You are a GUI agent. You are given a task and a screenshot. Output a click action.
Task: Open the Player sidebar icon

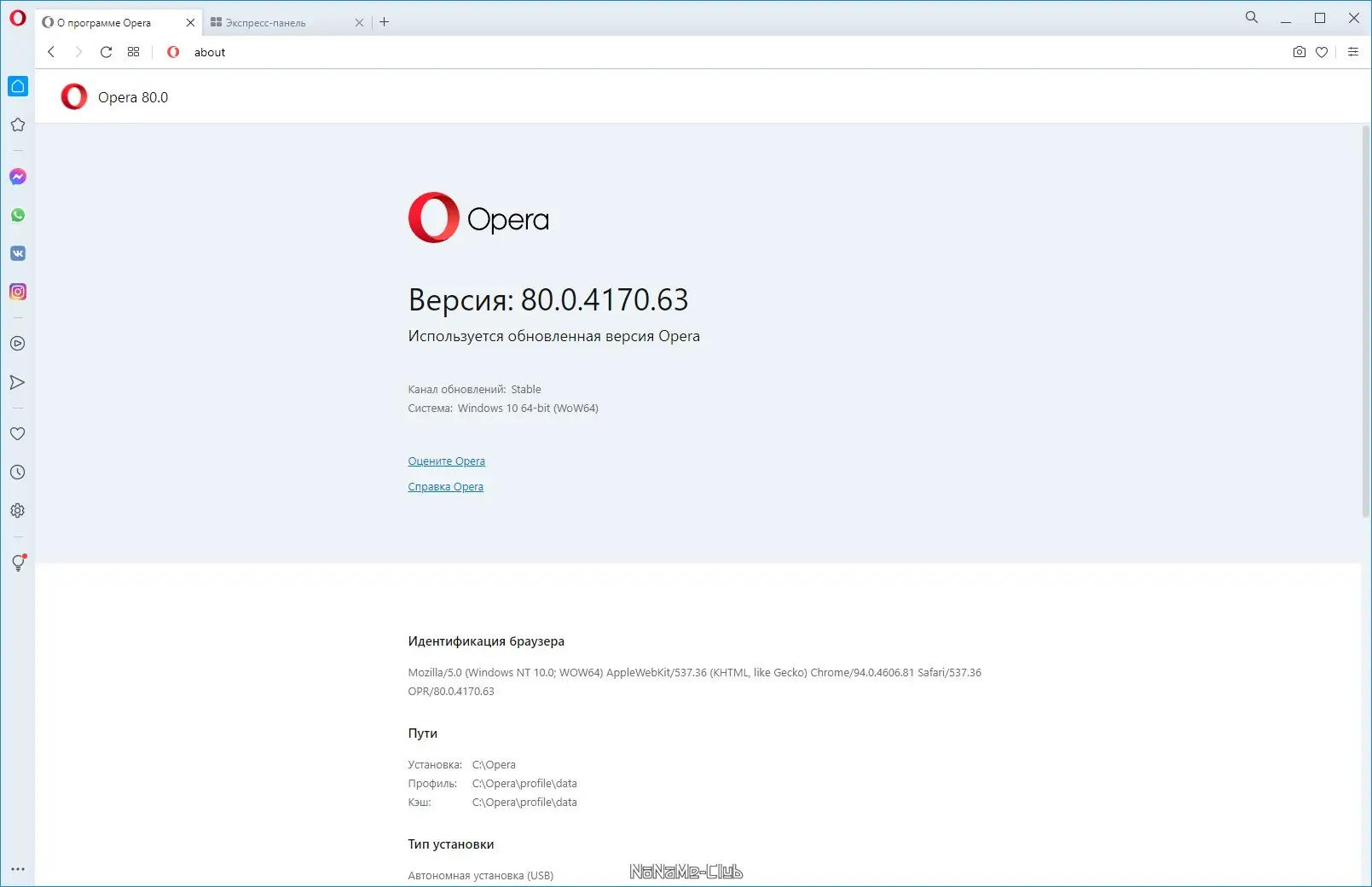click(x=18, y=344)
